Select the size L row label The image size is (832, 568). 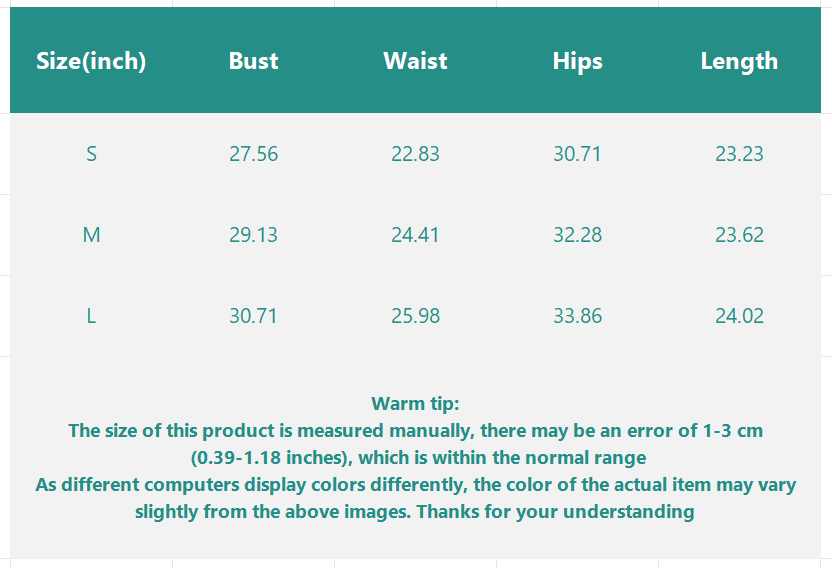tap(92, 316)
